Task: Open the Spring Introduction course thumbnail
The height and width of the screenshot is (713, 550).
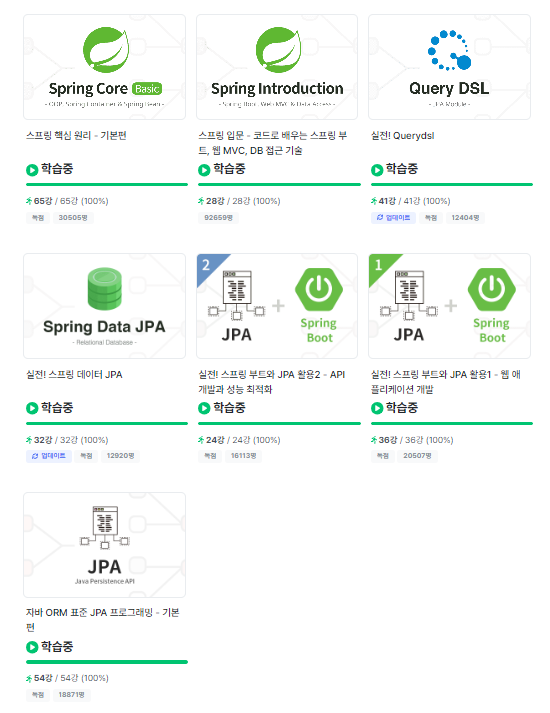Action: 277,67
